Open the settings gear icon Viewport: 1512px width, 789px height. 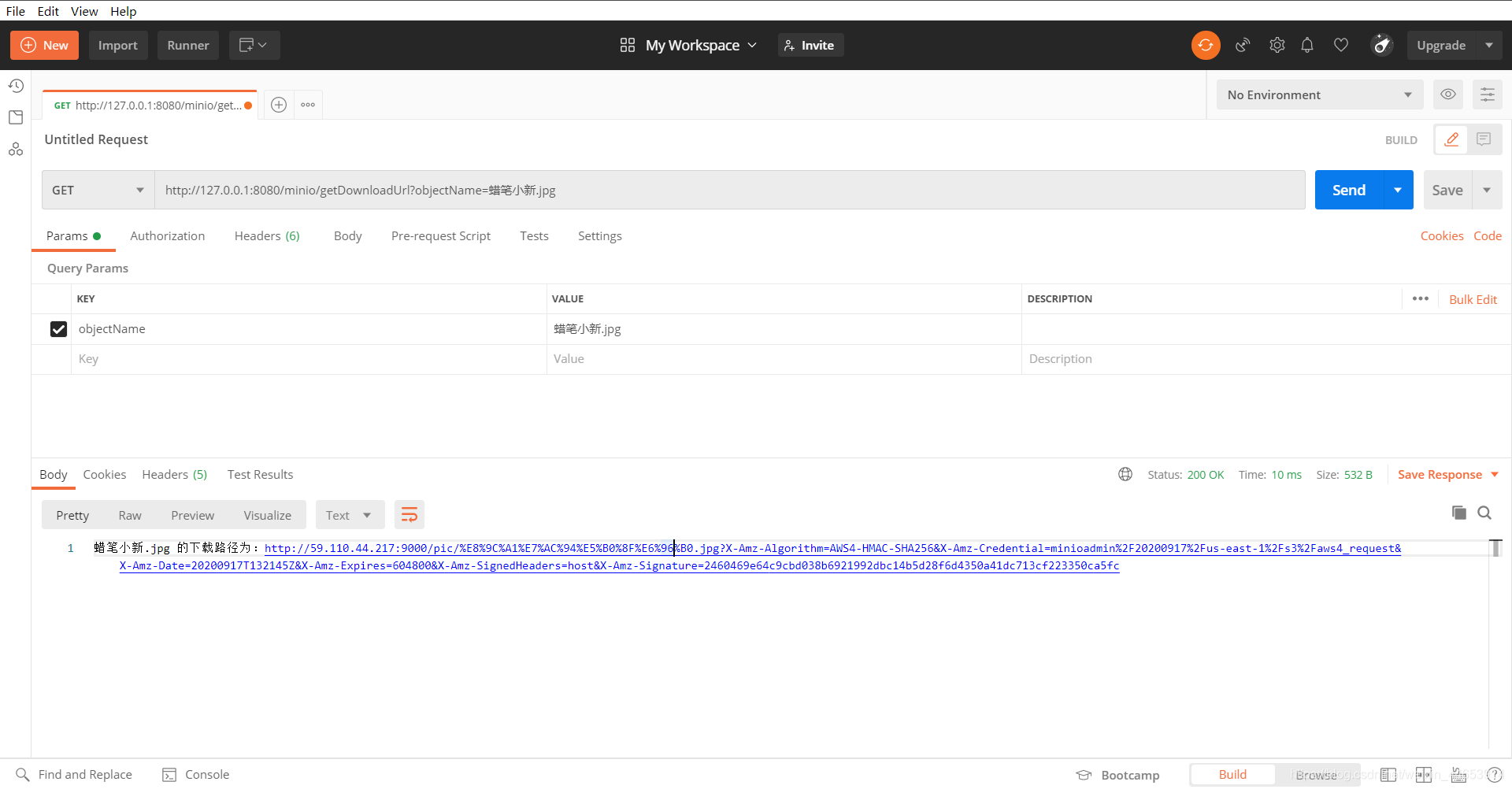coord(1277,46)
